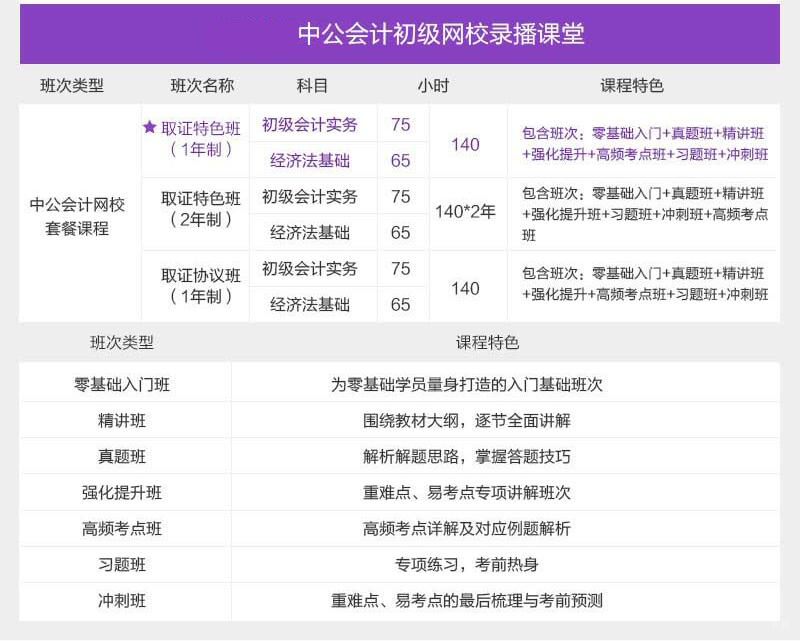Screen dimensions: 801x641
Task: Select the purple 取证特色班（1年制）class name
Action: coord(201,138)
